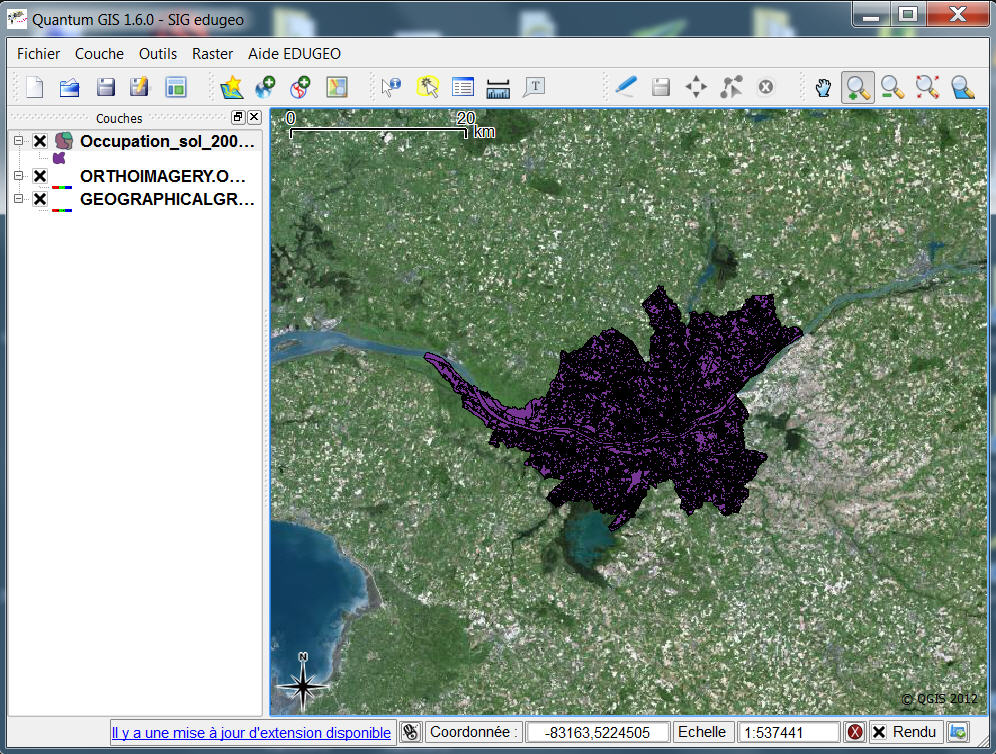Select the Zoom in magnifier tool
This screenshot has width=996, height=754.
[858, 88]
